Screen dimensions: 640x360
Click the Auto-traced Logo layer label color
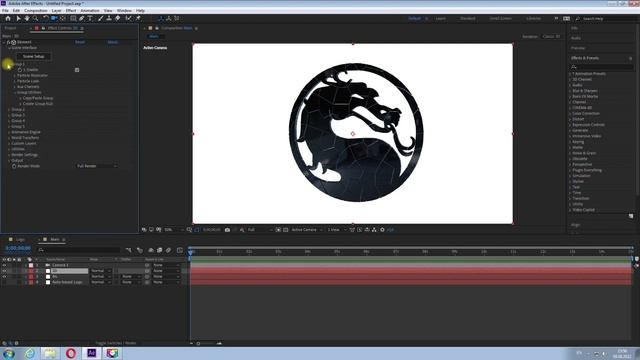coord(31,282)
